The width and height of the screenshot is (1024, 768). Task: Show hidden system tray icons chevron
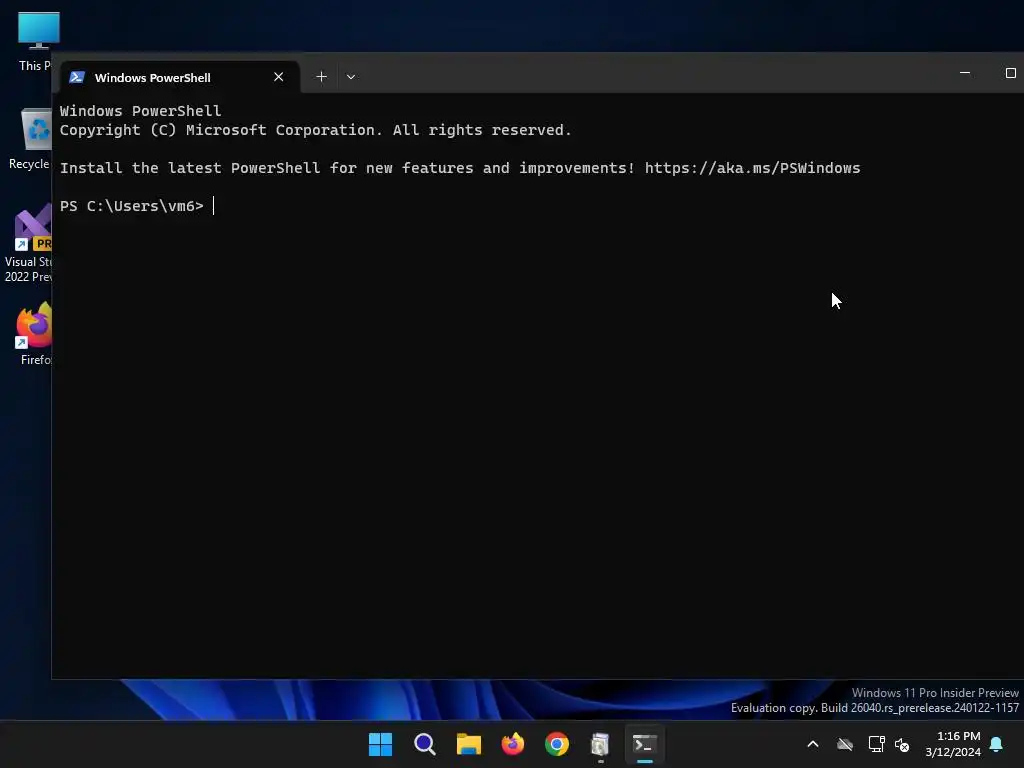coord(813,744)
